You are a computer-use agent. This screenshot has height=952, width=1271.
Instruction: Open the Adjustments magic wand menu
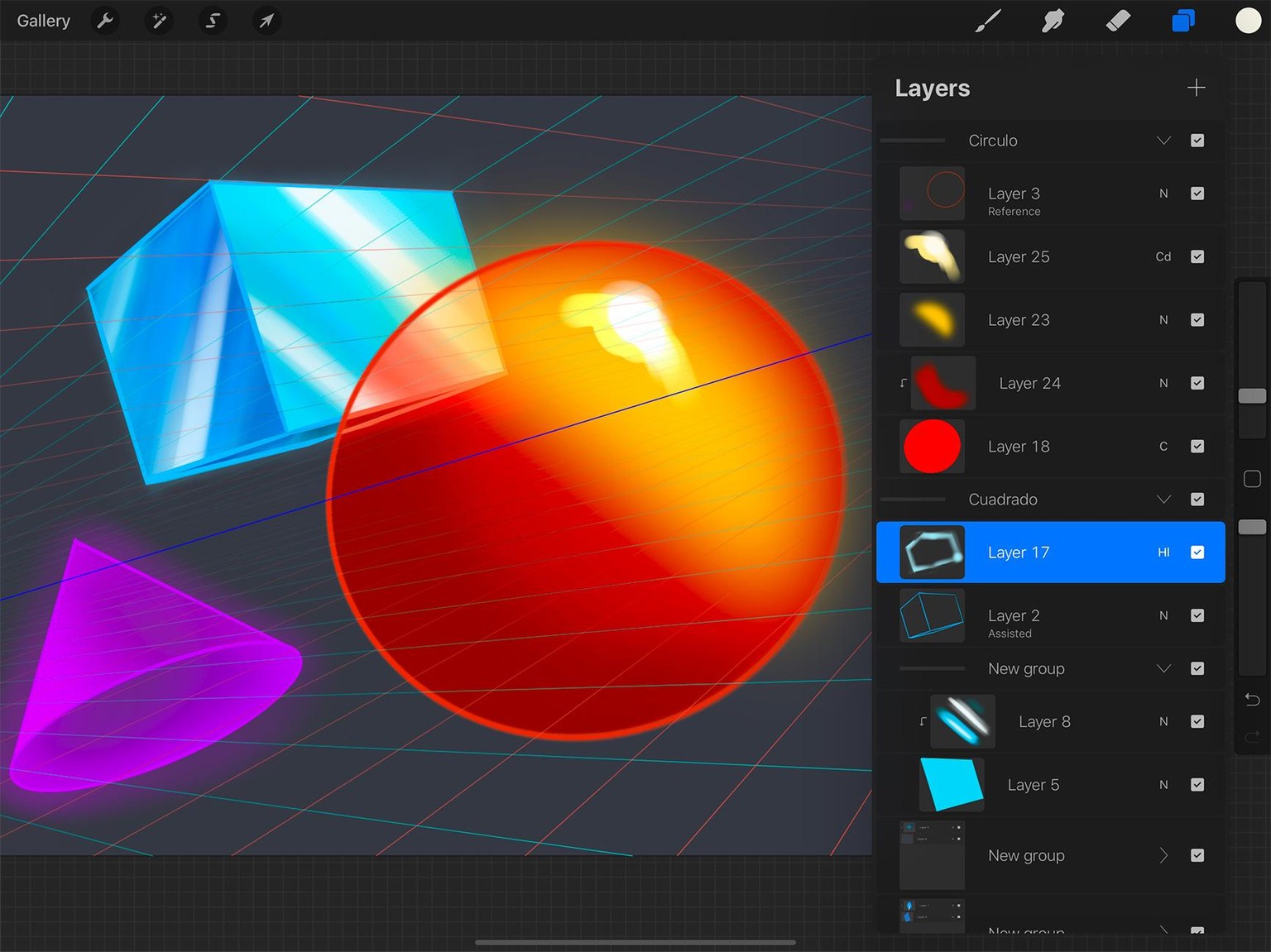click(159, 21)
